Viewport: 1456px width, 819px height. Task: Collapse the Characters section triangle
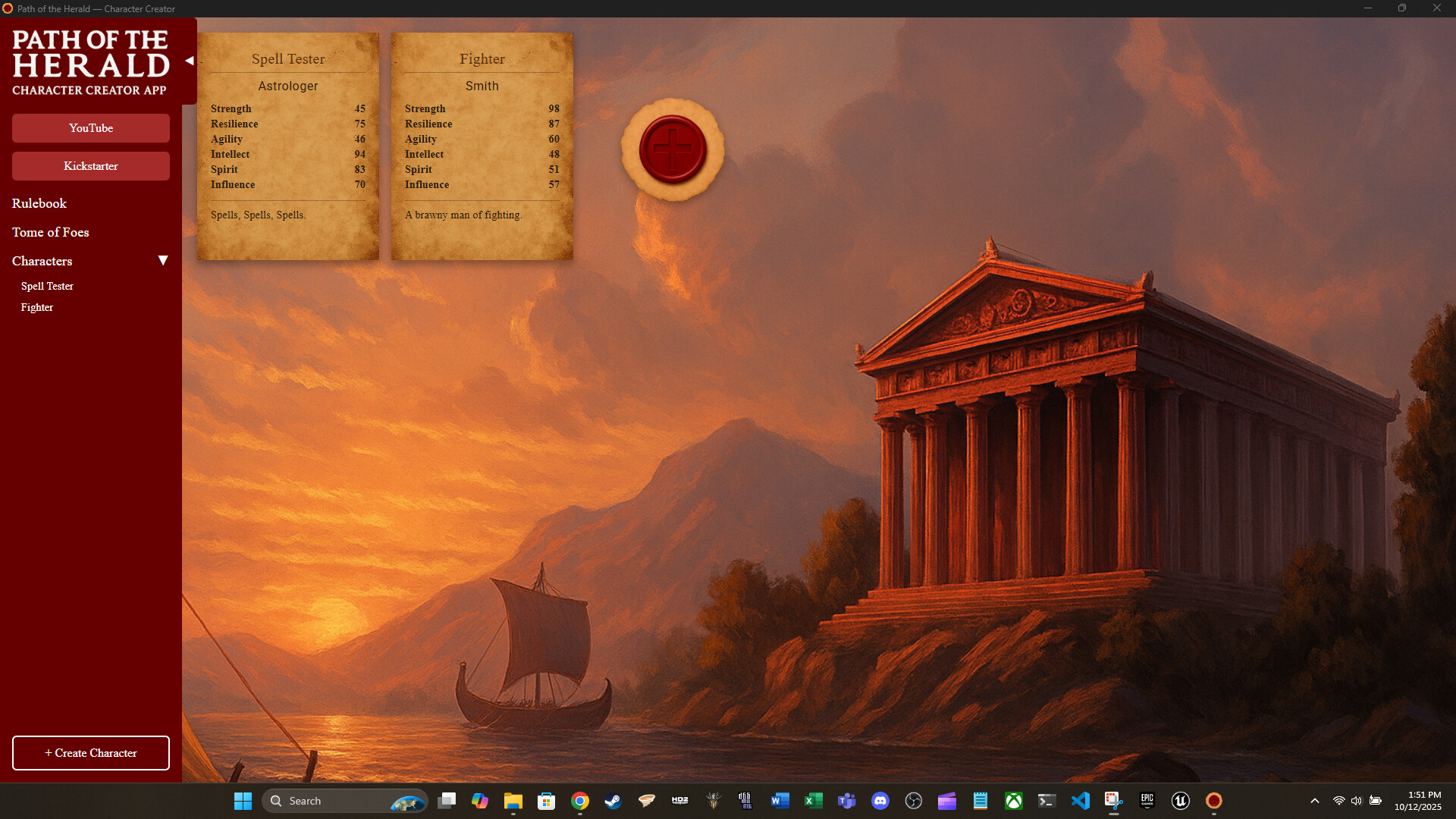coord(163,260)
